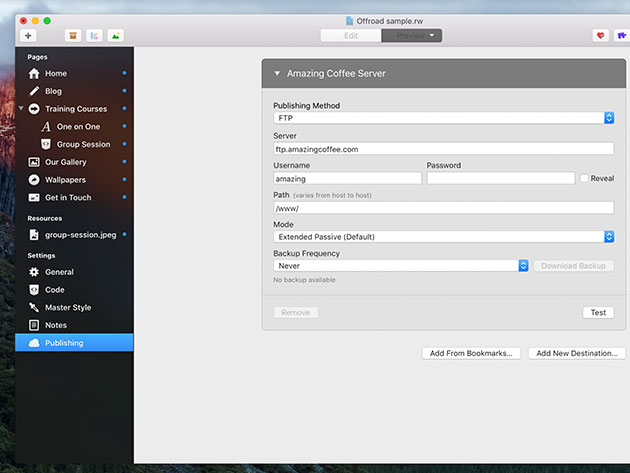Image resolution: width=630 pixels, height=473 pixels.
Task: Select the Our Gallery page
Action: click(x=74, y=162)
